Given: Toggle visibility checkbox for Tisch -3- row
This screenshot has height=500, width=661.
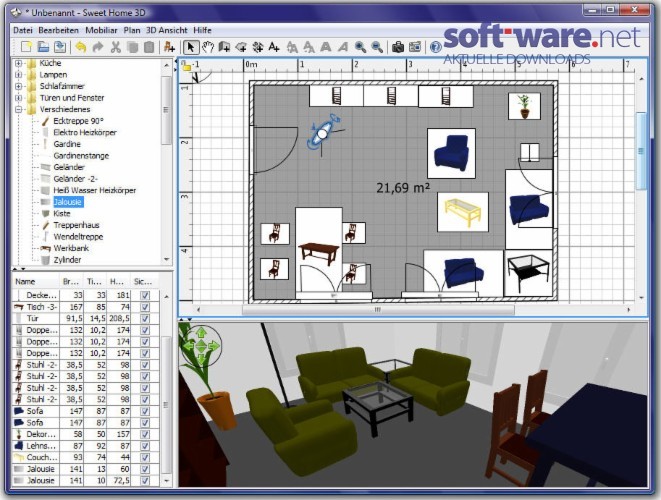Looking at the screenshot, I should click(145, 307).
